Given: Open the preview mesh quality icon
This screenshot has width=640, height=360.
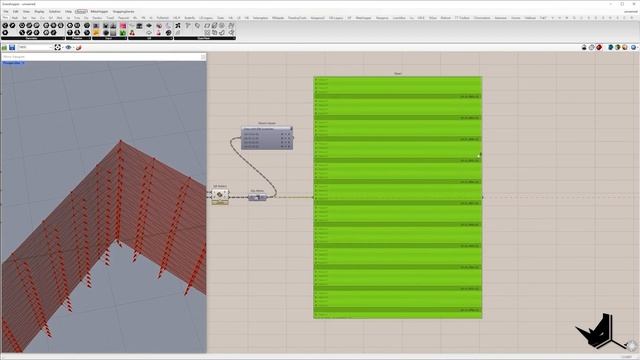Looking at the screenshot, I should click(625, 48).
